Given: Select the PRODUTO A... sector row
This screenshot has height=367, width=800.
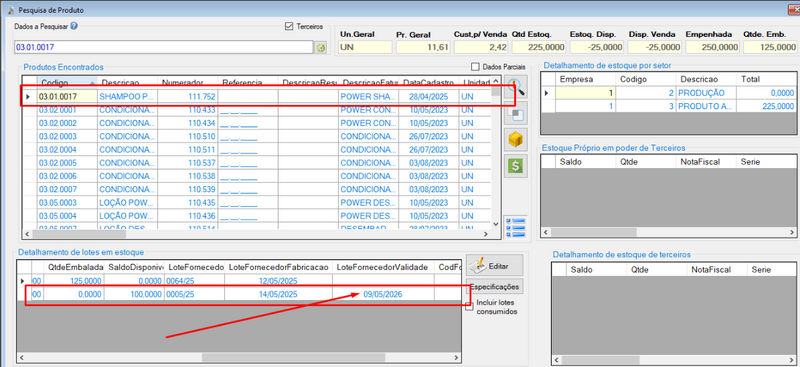Looking at the screenshot, I should point(669,106).
